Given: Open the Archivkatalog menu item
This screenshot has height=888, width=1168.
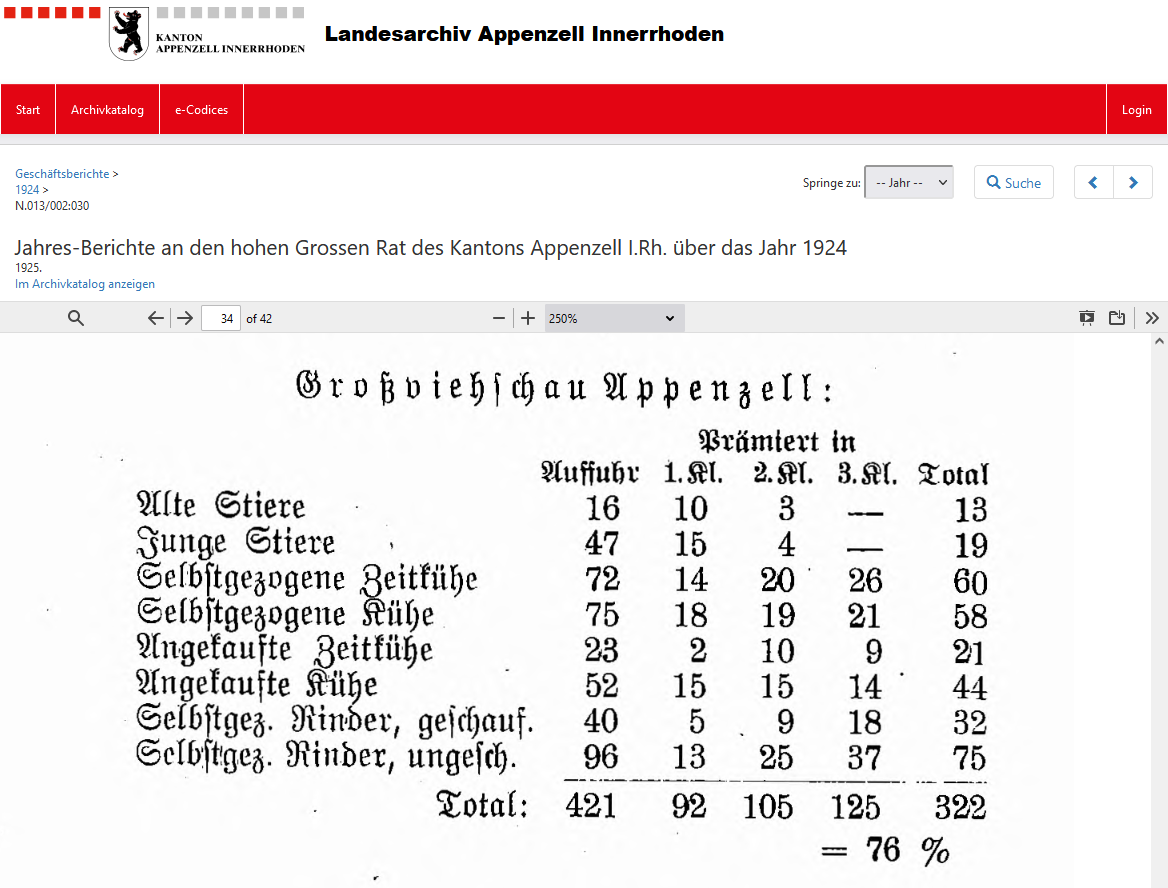Looking at the screenshot, I should click(107, 110).
